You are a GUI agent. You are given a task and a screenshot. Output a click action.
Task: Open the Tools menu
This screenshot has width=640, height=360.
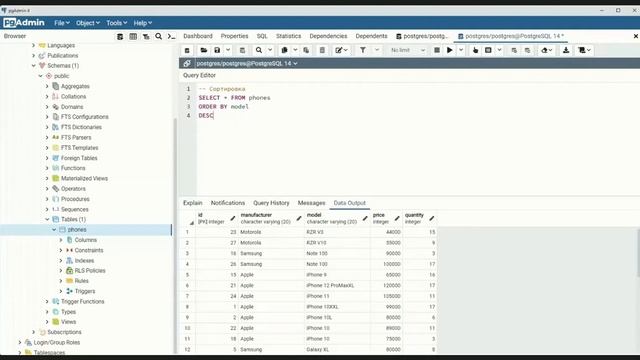pyautogui.click(x=116, y=23)
